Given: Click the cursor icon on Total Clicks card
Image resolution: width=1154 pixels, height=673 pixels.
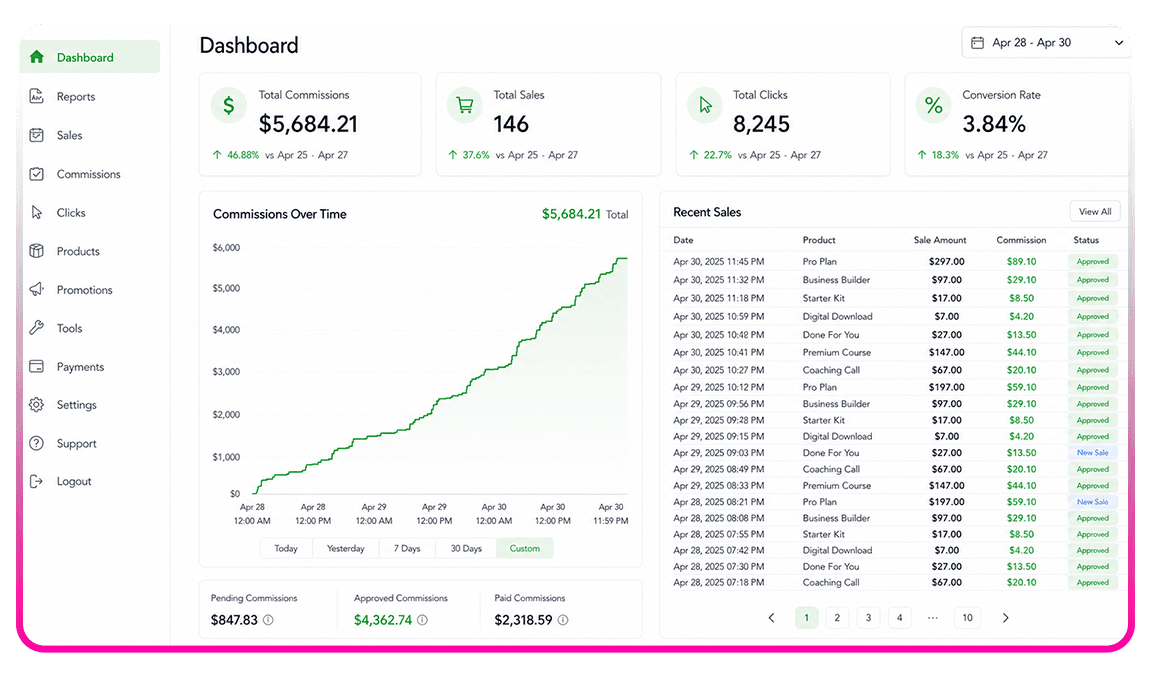Looking at the screenshot, I should click(x=705, y=105).
